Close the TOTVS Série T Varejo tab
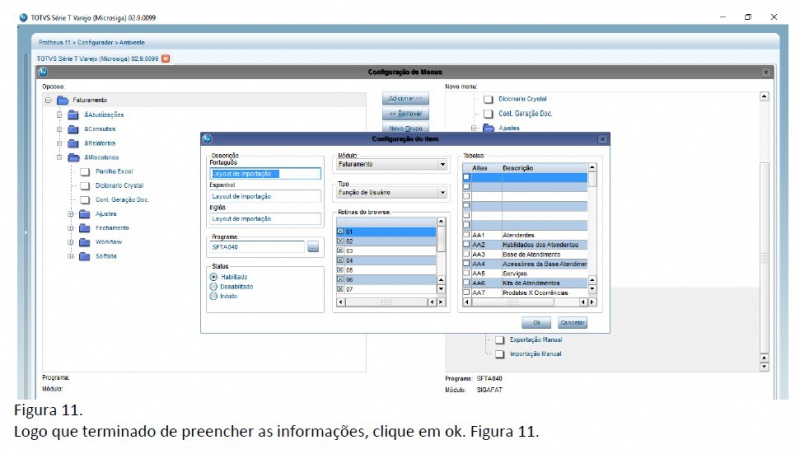800x454 pixels. tap(165, 59)
